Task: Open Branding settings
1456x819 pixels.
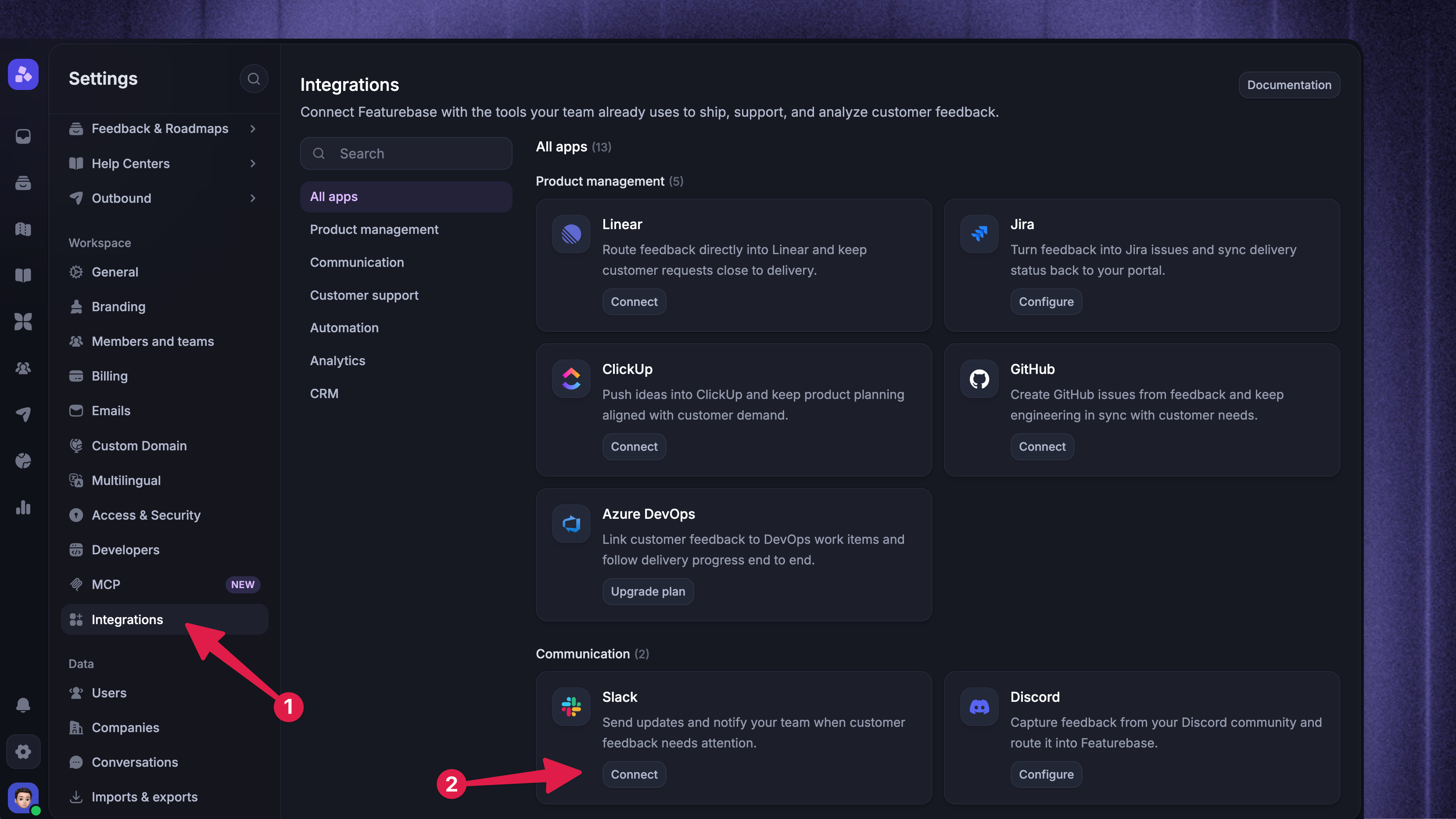Action: click(165, 306)
